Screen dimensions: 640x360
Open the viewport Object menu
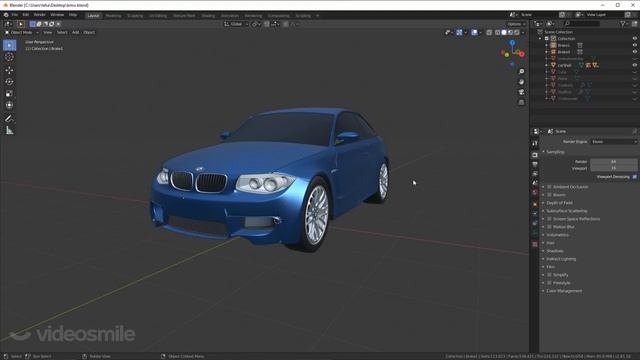click(x=89, y=32)
